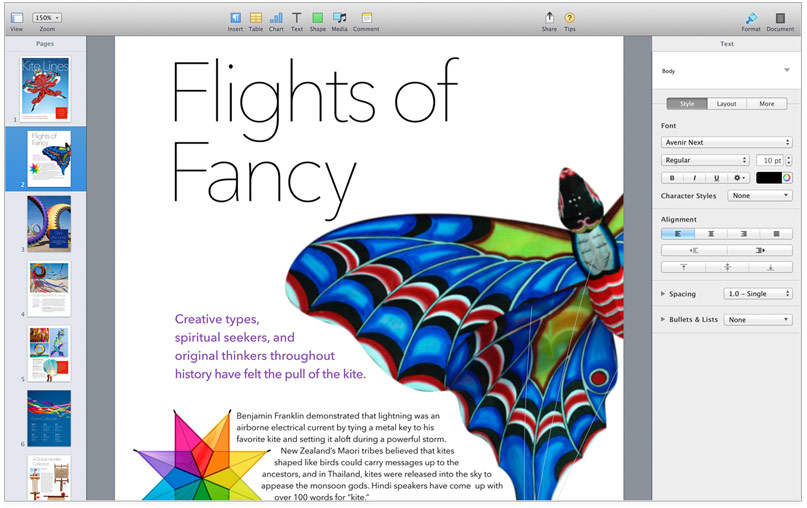The width and height of the screenshot is (807, 508).
Task: Open the Zoom 150% menu
Action: coord(47,18)
